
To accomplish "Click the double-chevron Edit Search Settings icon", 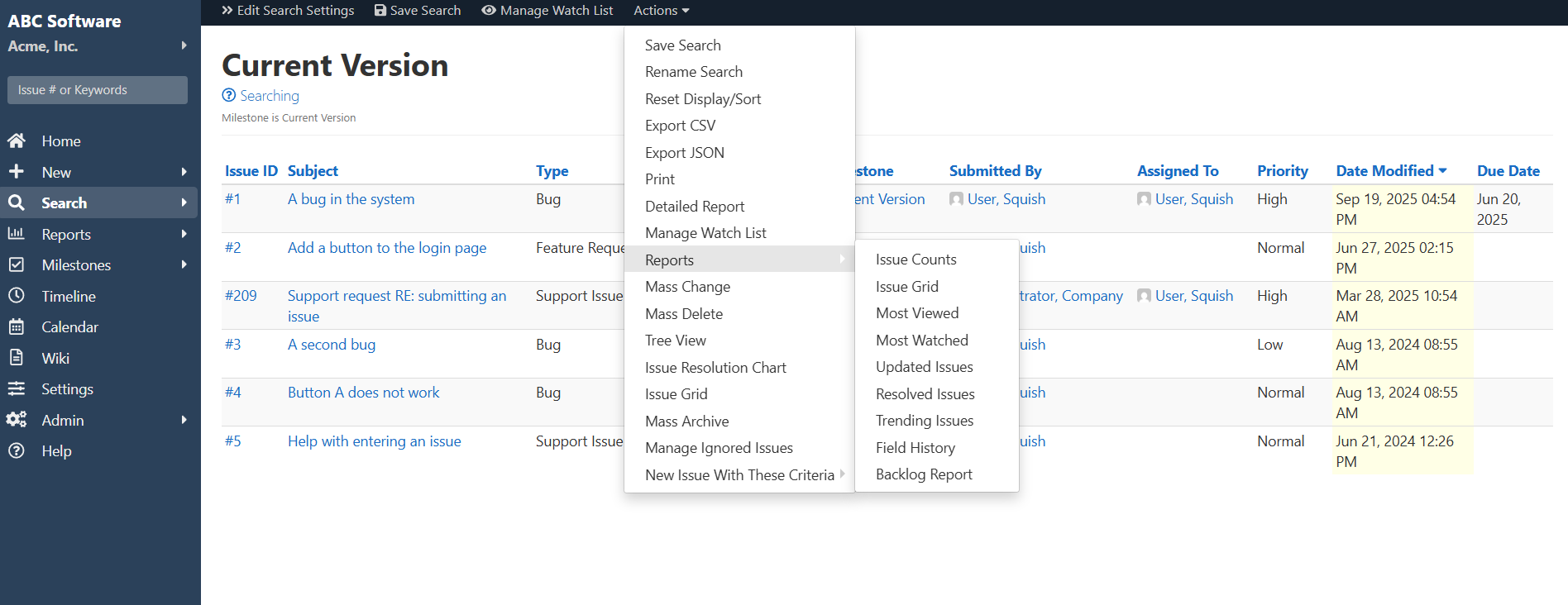I will click(x=227, y=11).
